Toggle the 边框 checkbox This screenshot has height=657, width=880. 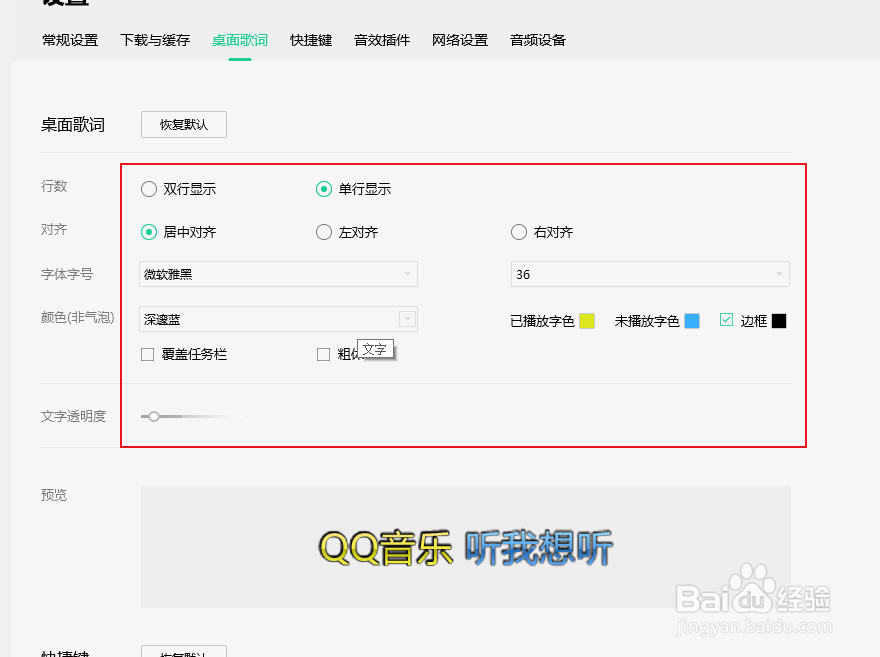coord(726,320)
